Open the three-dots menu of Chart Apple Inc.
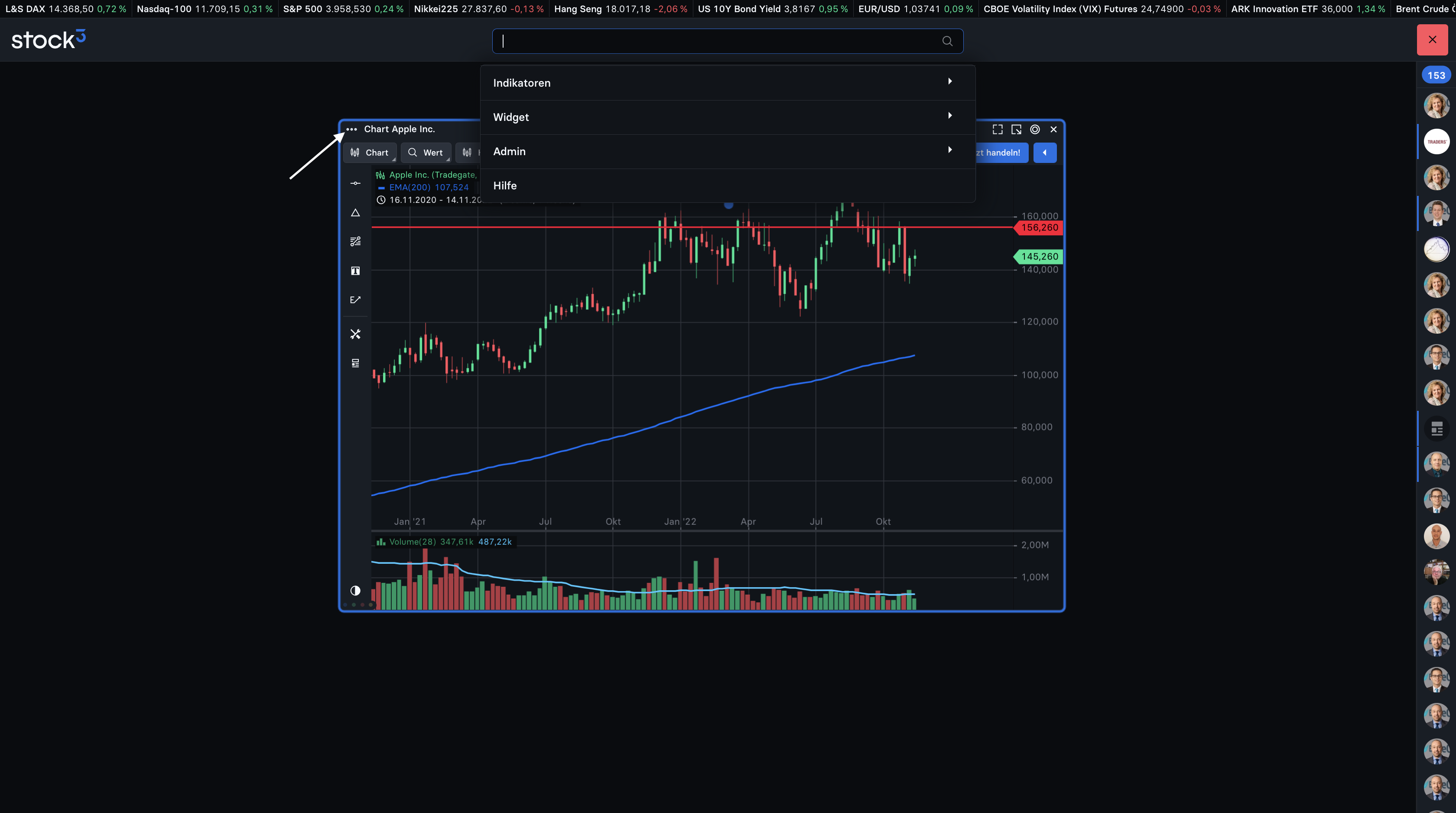 tap(351, 130)
